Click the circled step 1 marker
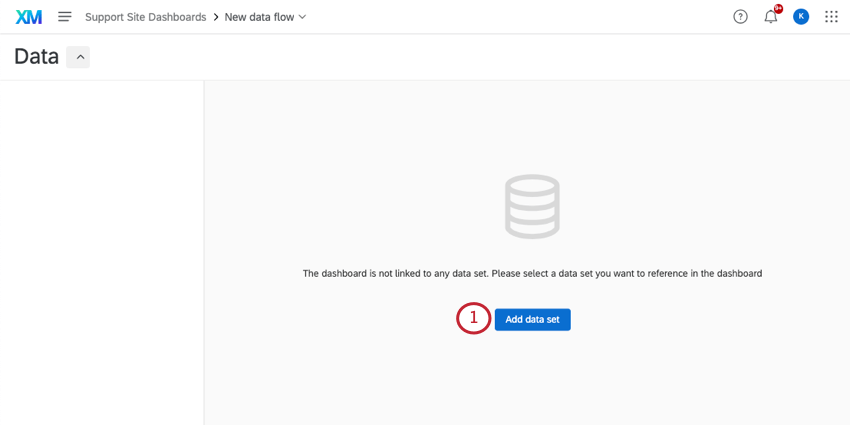This screenshot has width=850, height=425. click(474, 318)
